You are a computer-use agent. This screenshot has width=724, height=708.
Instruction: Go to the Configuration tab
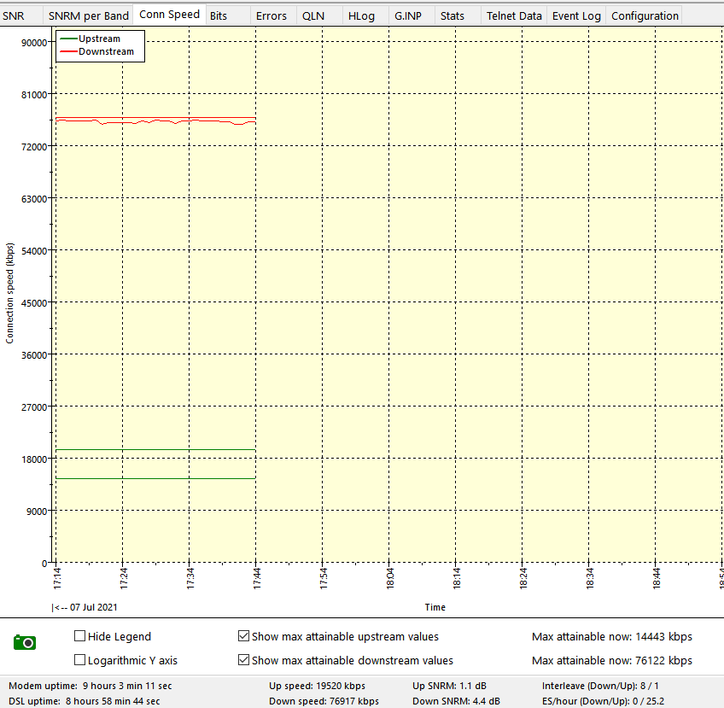644,16
